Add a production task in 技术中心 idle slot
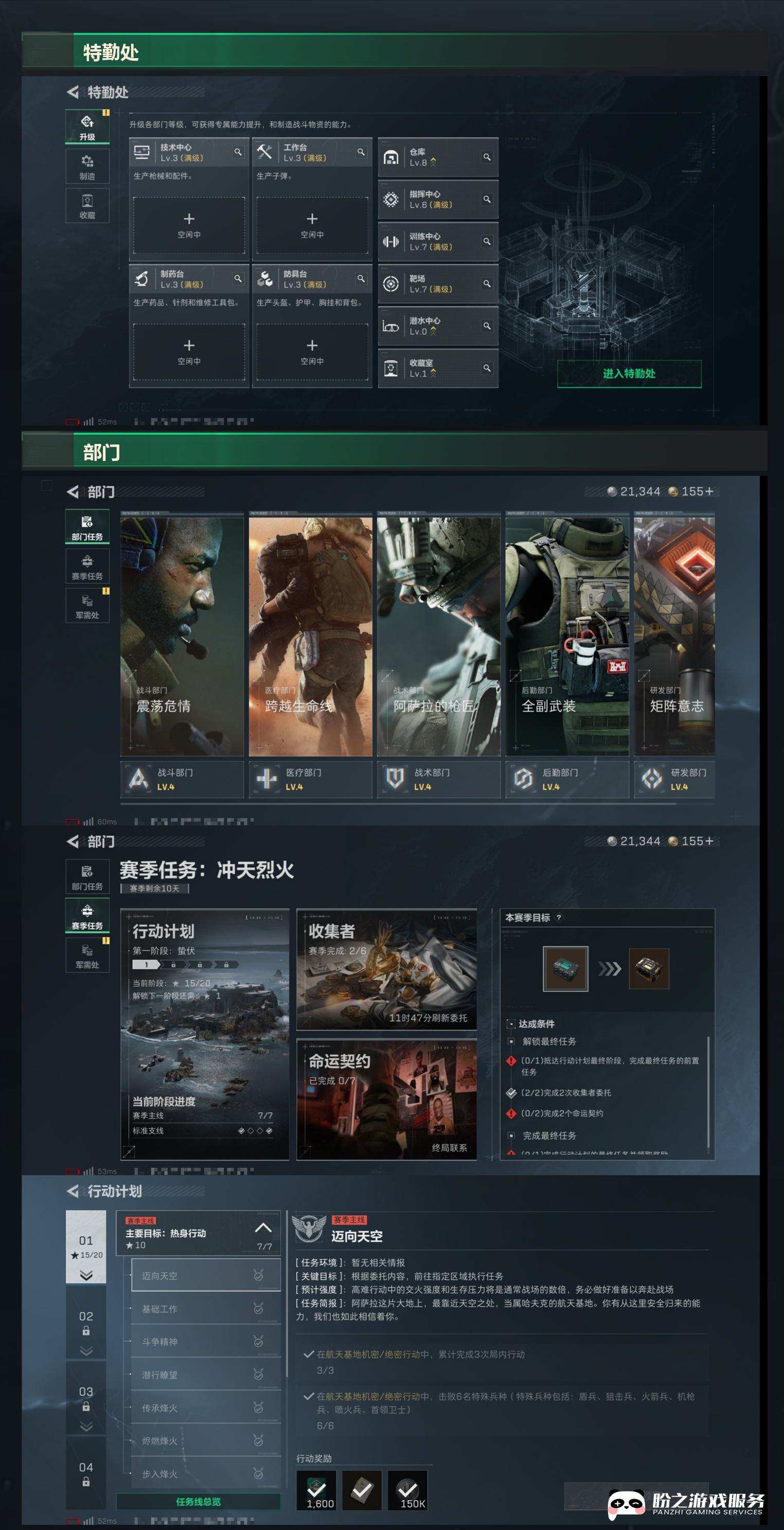784x1530 pixels. pyautogui.click(x=189, y=225)
